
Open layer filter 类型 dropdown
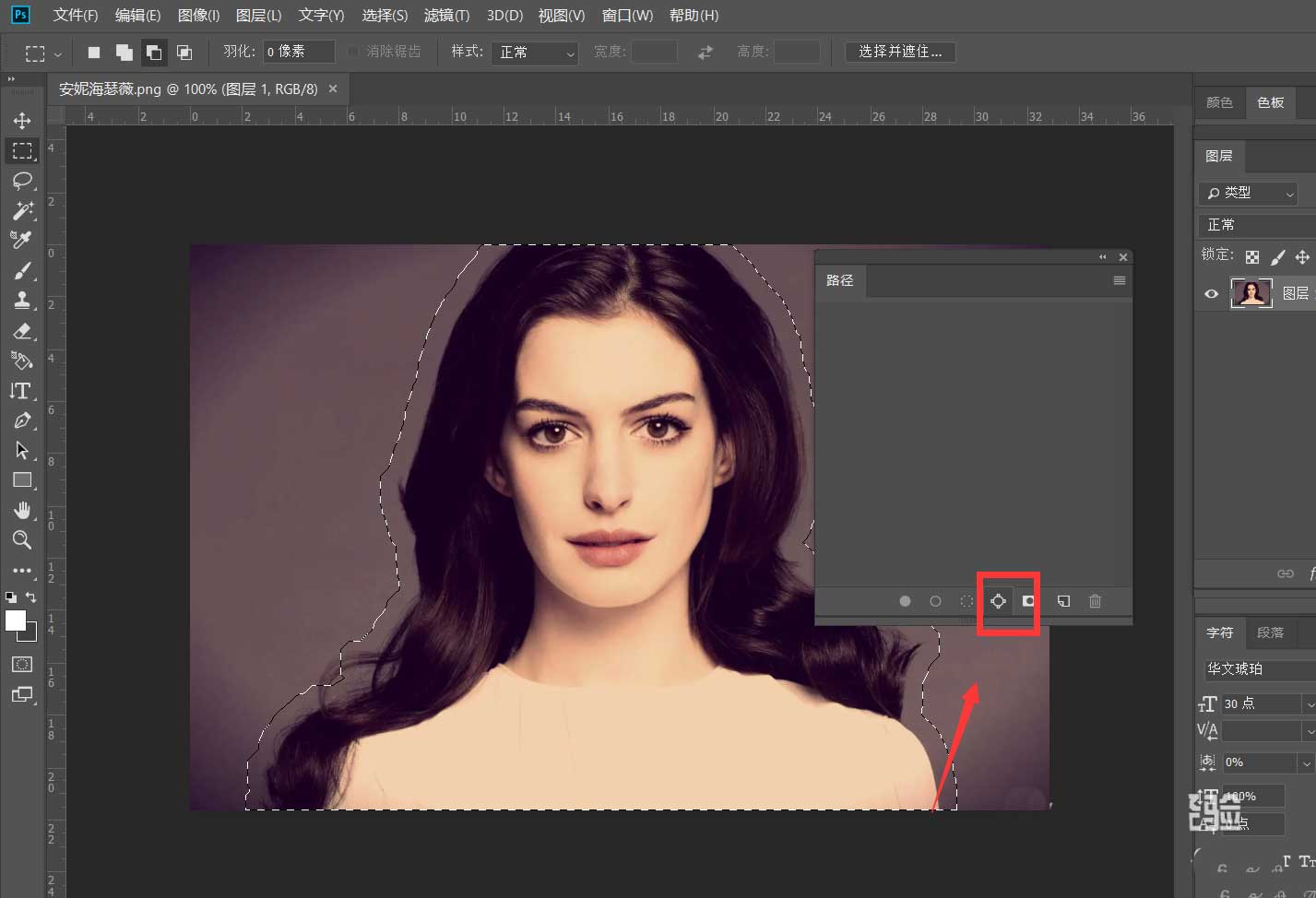[1248, 193]
